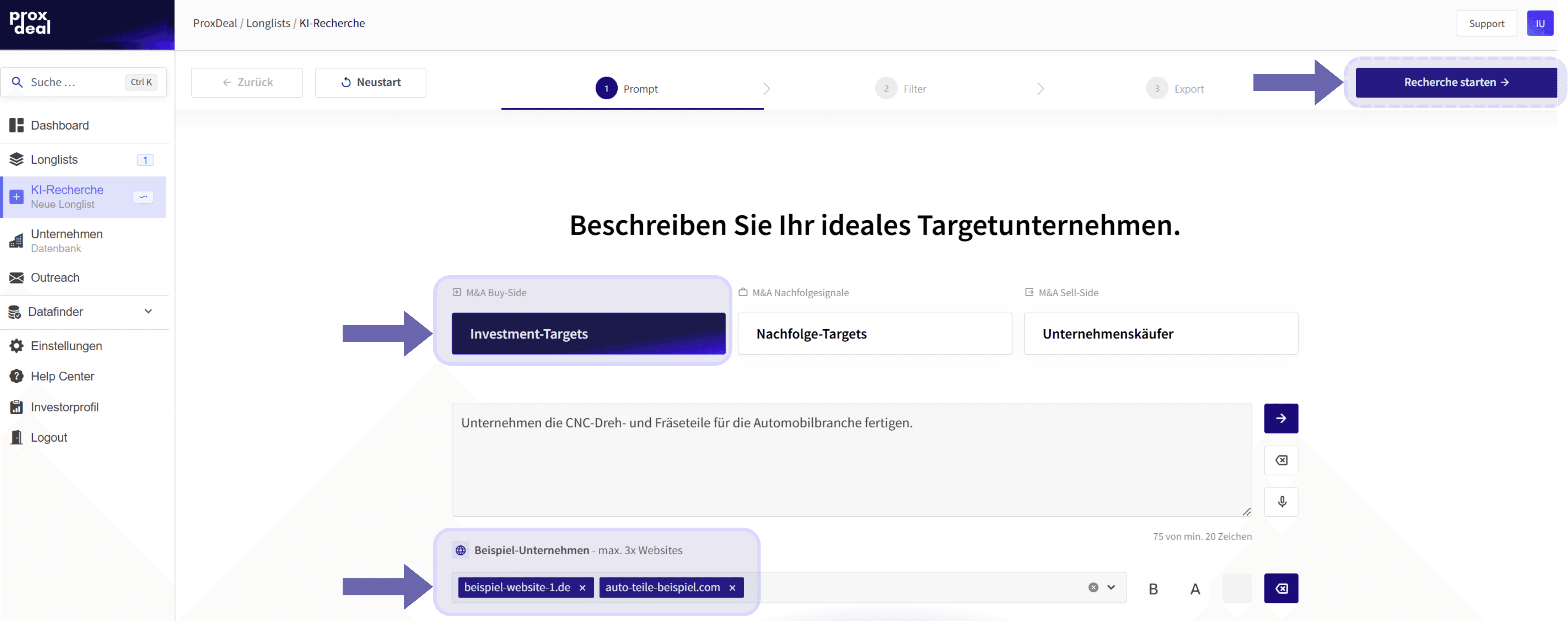Image resolution: width=1568 pixels, height=621 pixels.
Task: Activate the microphone voice input
Action: tap(1281, 502)
